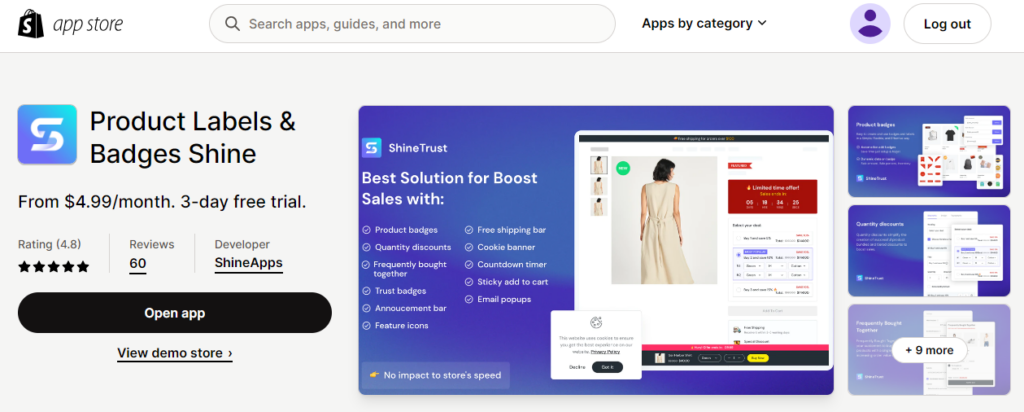1024x412 pixels.
Task: Click the Open app button
Action: [x=174, y=313]
